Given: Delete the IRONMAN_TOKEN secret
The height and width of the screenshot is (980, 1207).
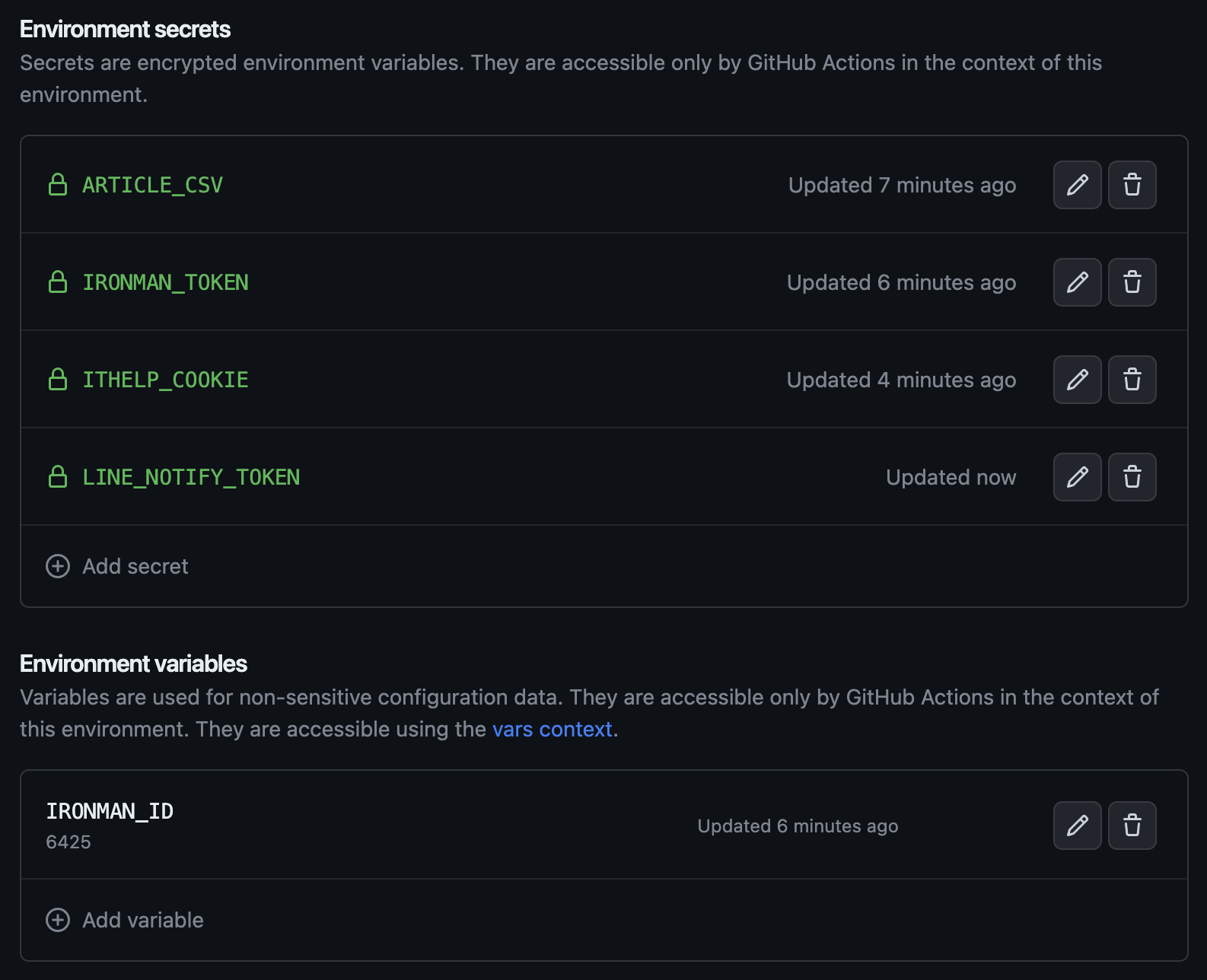Looking at the screenshot, I should pos(1132,282).
